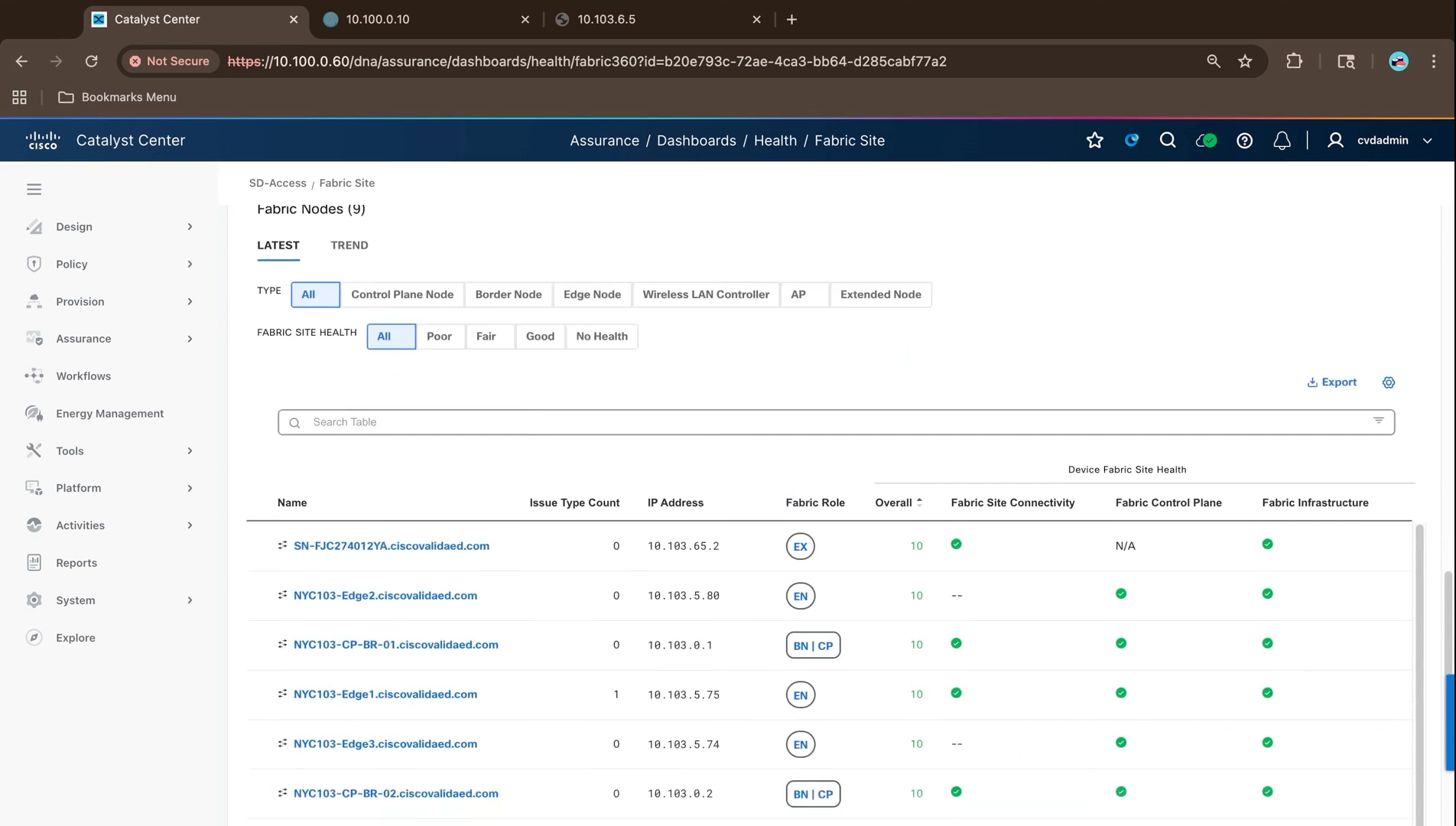
Task: Filter type by Border Node
Action: [509, 294]
